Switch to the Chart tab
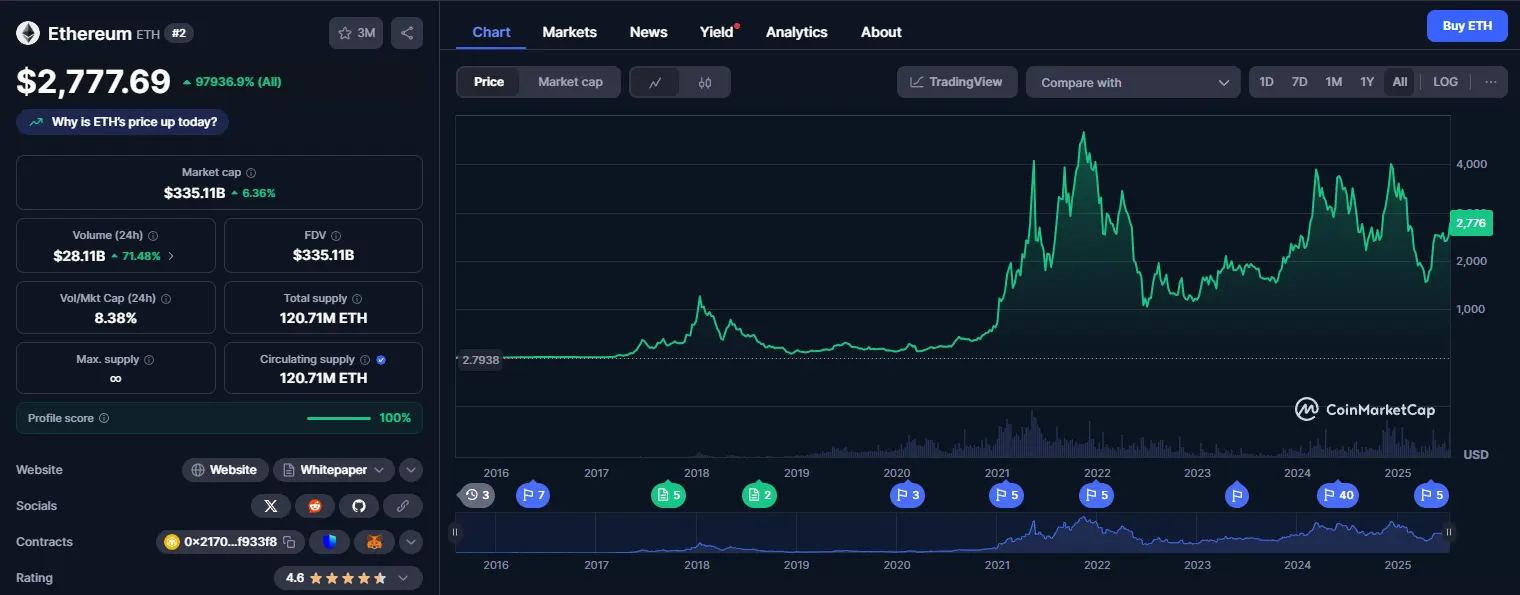Image resolution: width=1520 pixels, height=595 pixels. [491, 32]
